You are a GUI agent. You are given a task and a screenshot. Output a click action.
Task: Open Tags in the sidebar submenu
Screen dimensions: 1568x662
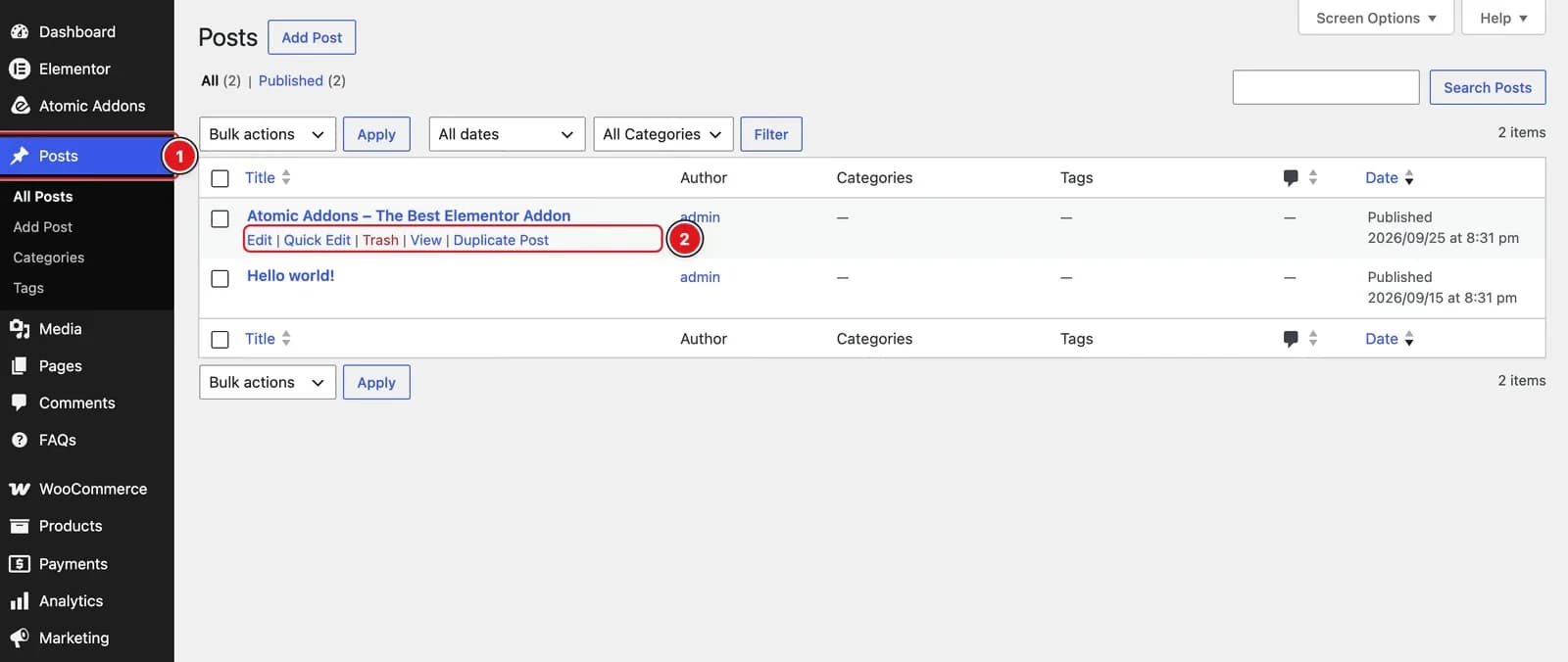coord(28,288)
